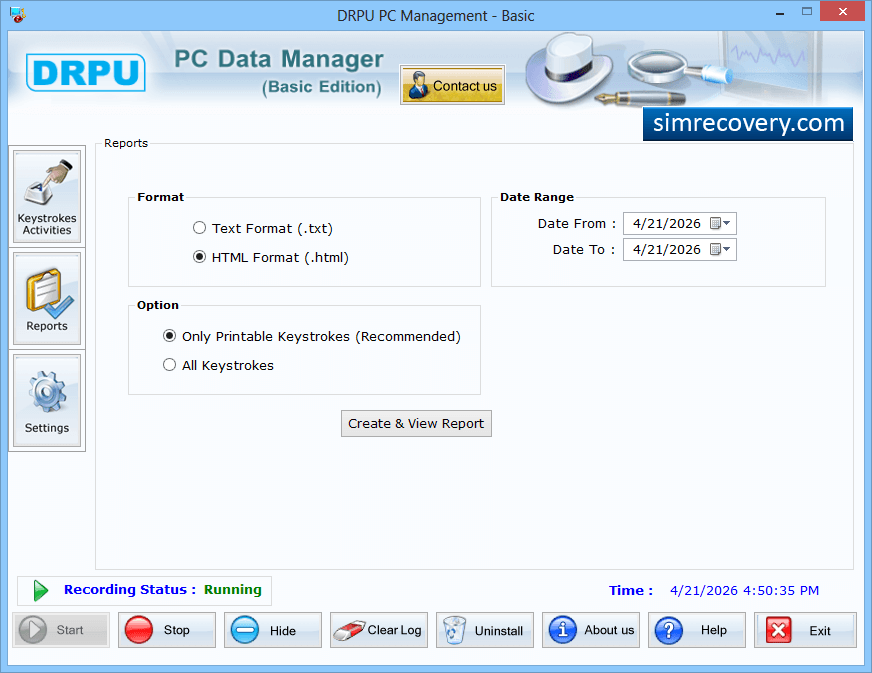Click the Uninstall recycle bin button
The width and height of the screenshot is (872, 673).
485,630
